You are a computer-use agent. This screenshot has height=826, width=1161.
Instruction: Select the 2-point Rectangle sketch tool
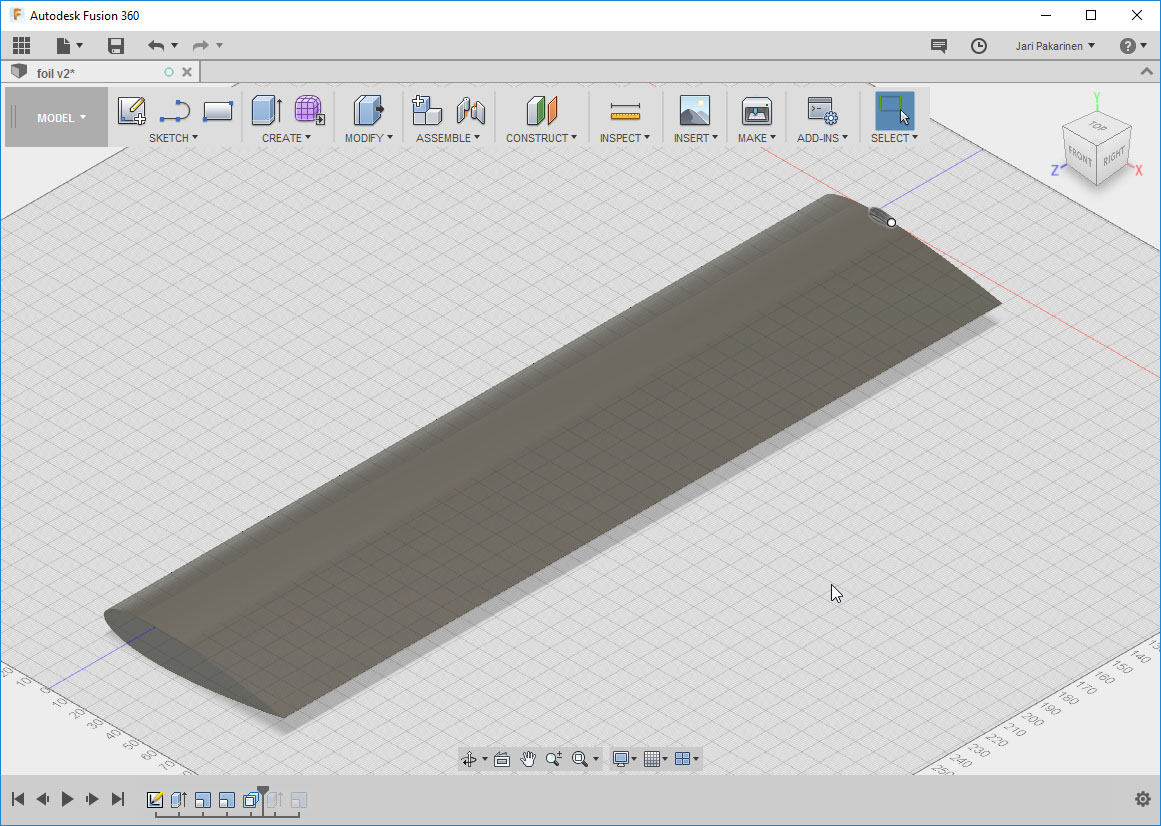[x=218, y=110]
